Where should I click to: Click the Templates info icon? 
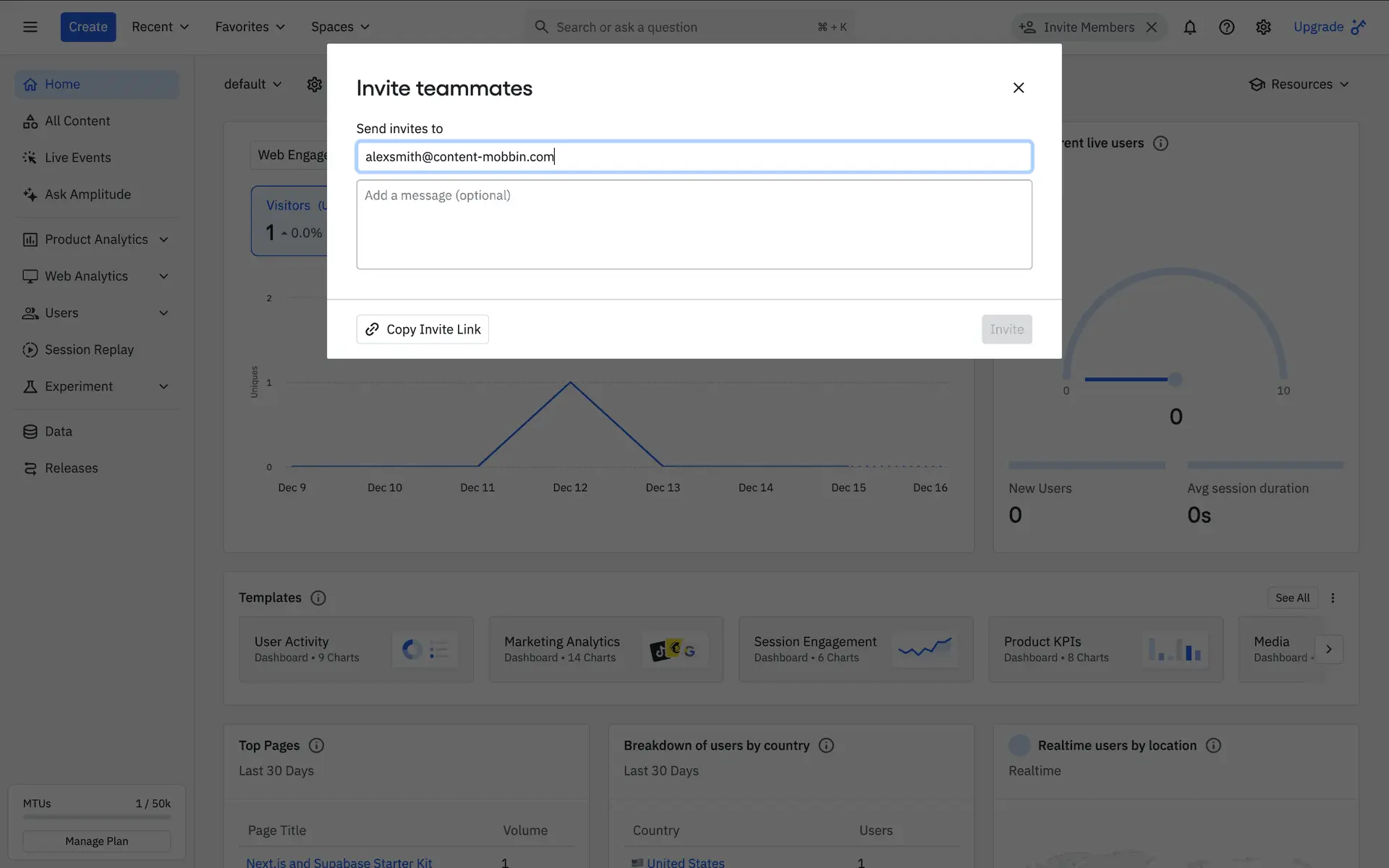pos(318,597)
